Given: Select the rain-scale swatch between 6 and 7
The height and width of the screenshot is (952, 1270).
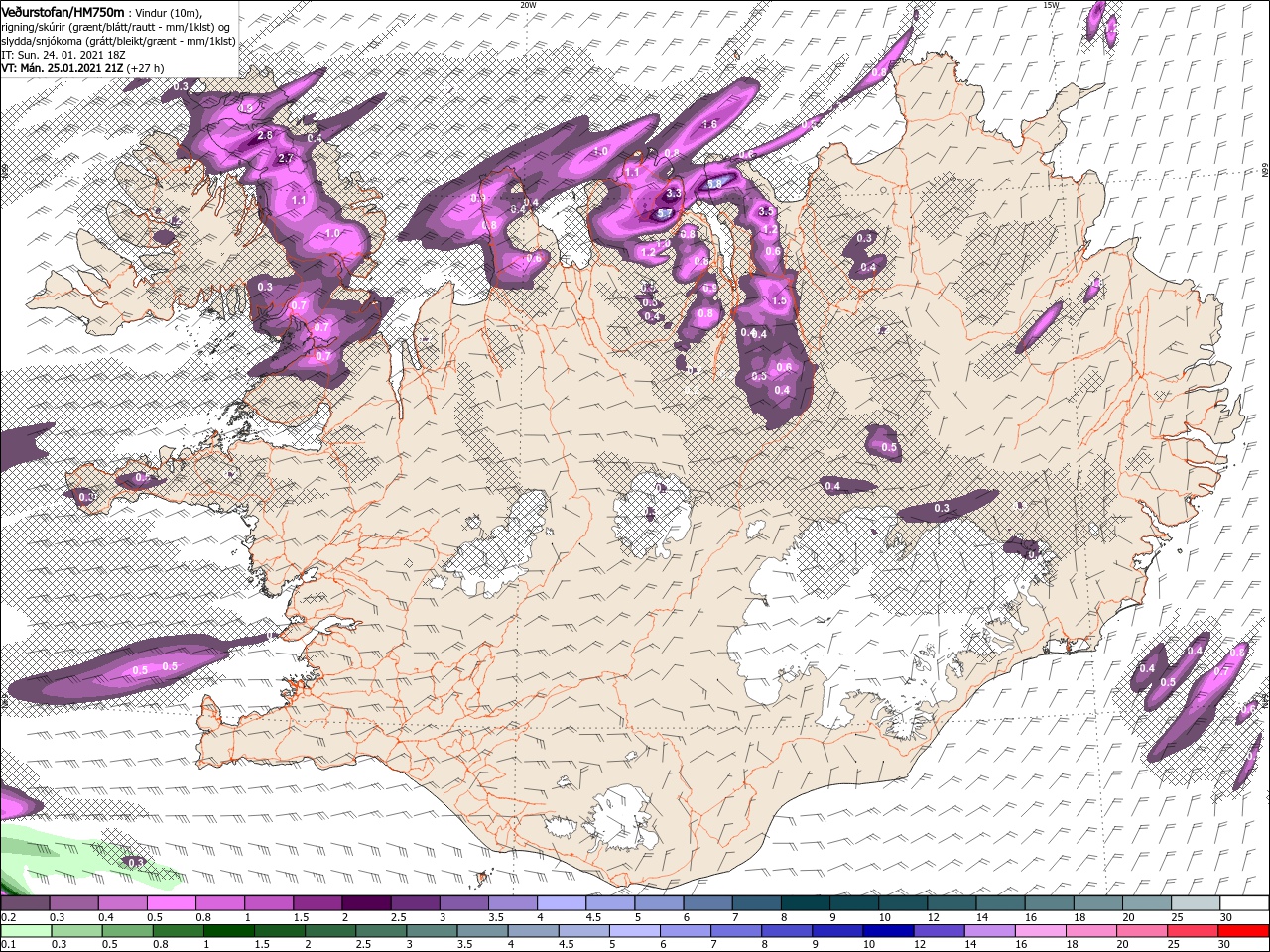Looking at the screenshot, I should [688, 930].
